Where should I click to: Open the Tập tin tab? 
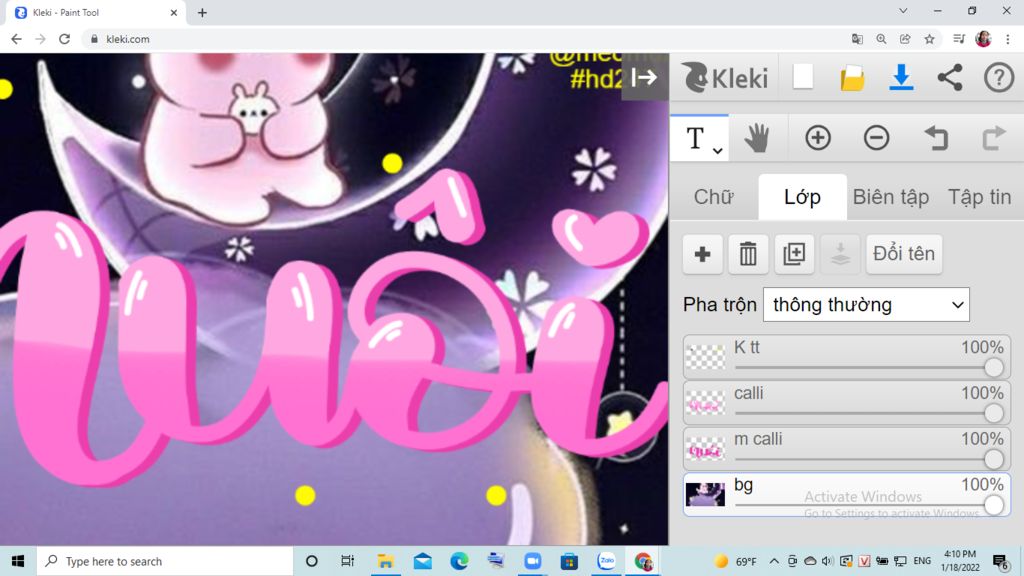[979, 197]
